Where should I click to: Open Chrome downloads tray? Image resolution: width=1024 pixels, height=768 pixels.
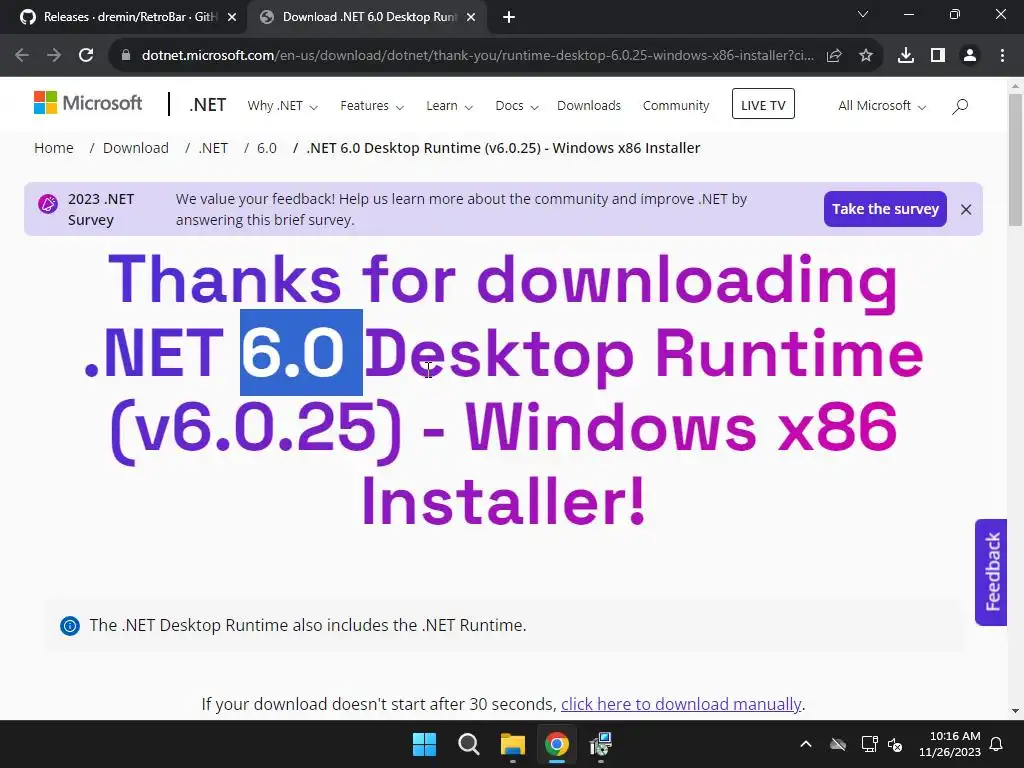point(906,56)
